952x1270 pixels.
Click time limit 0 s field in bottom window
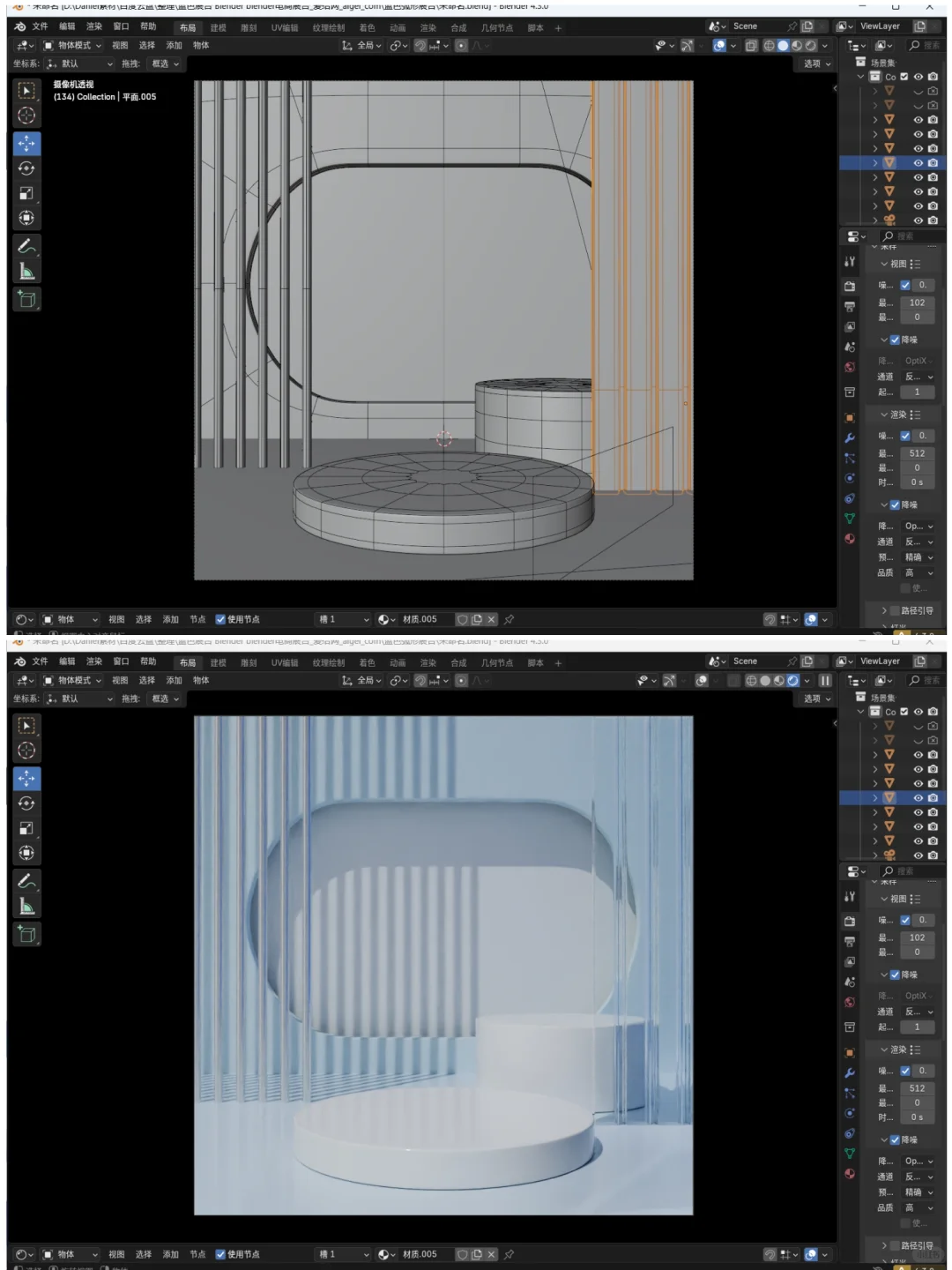tap(918, 1117)
